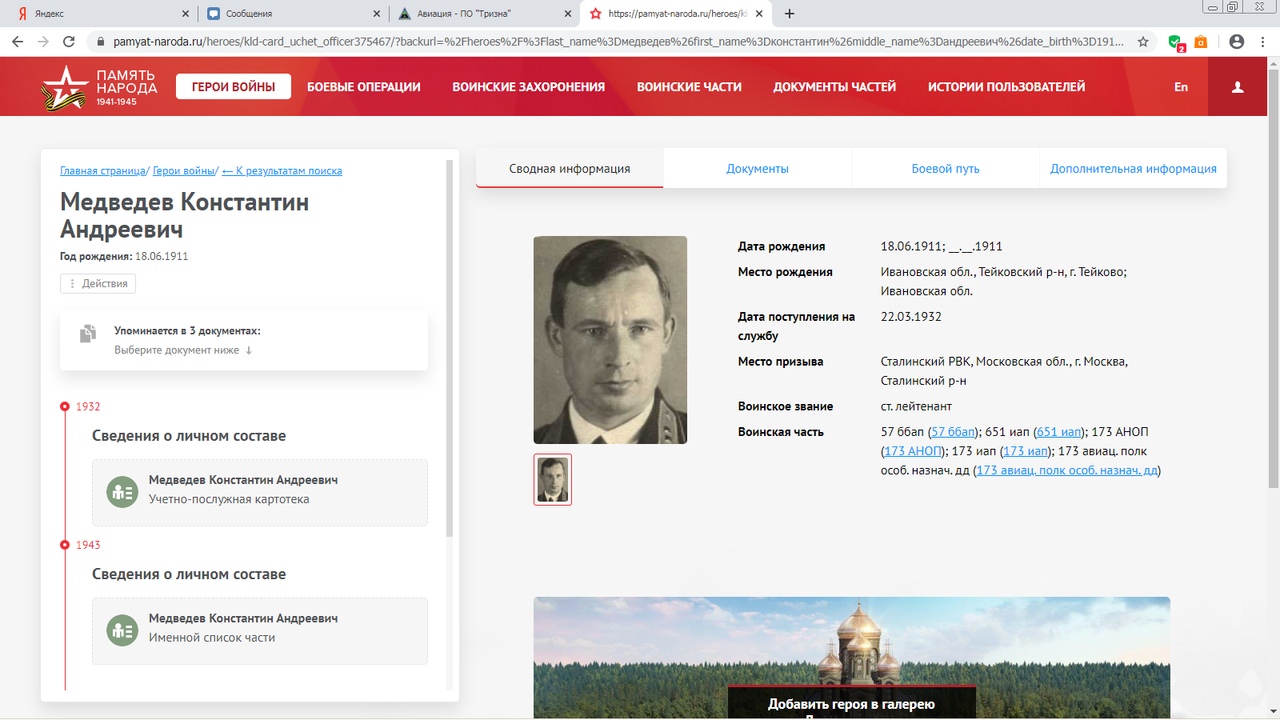Viewport: 1280px width, 720px height.
Task: Open Боевые операции in the top menu
Action: pyautogui.click(x=363, y=87)
